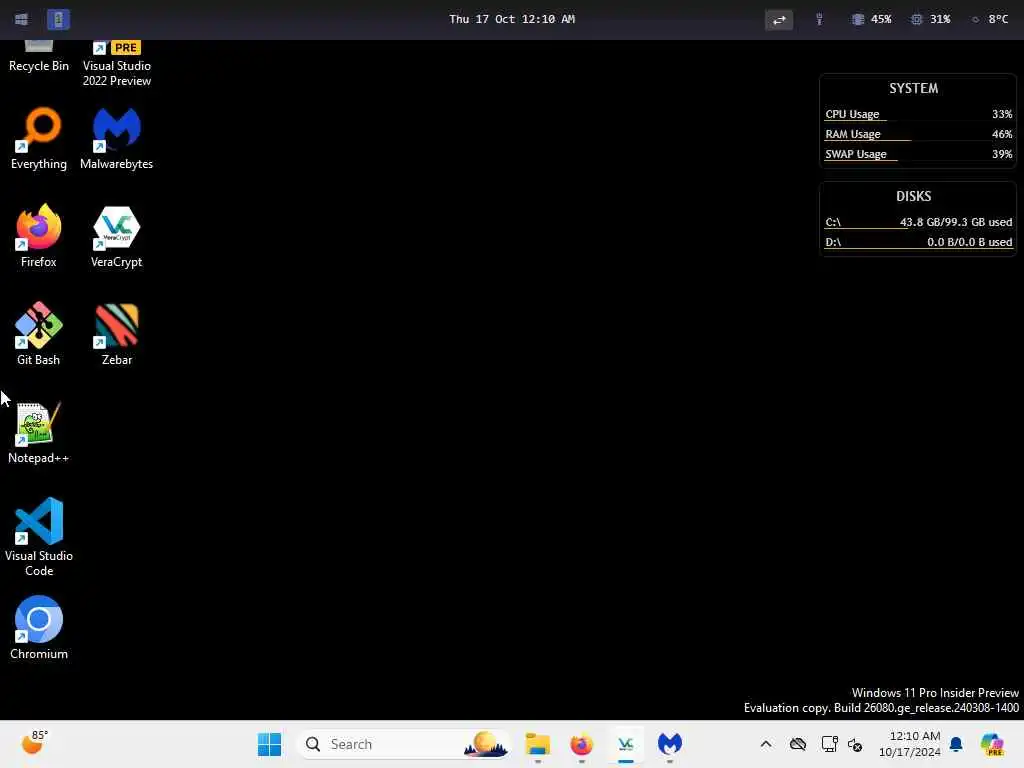Click the Windows logo in the top bar

click(22, 19)
